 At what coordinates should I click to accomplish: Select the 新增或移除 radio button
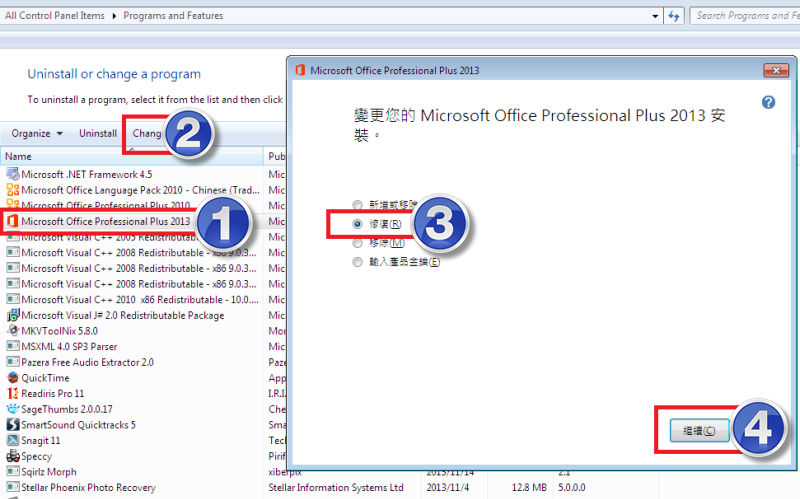tap(357, 205)
